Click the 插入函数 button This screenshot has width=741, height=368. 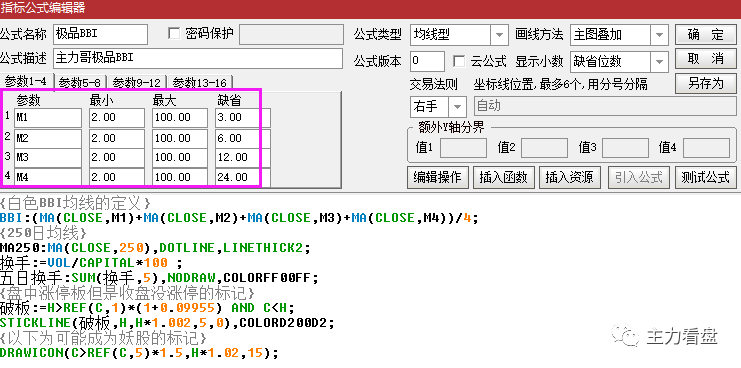pyautogui.click(x=504, y=177)
